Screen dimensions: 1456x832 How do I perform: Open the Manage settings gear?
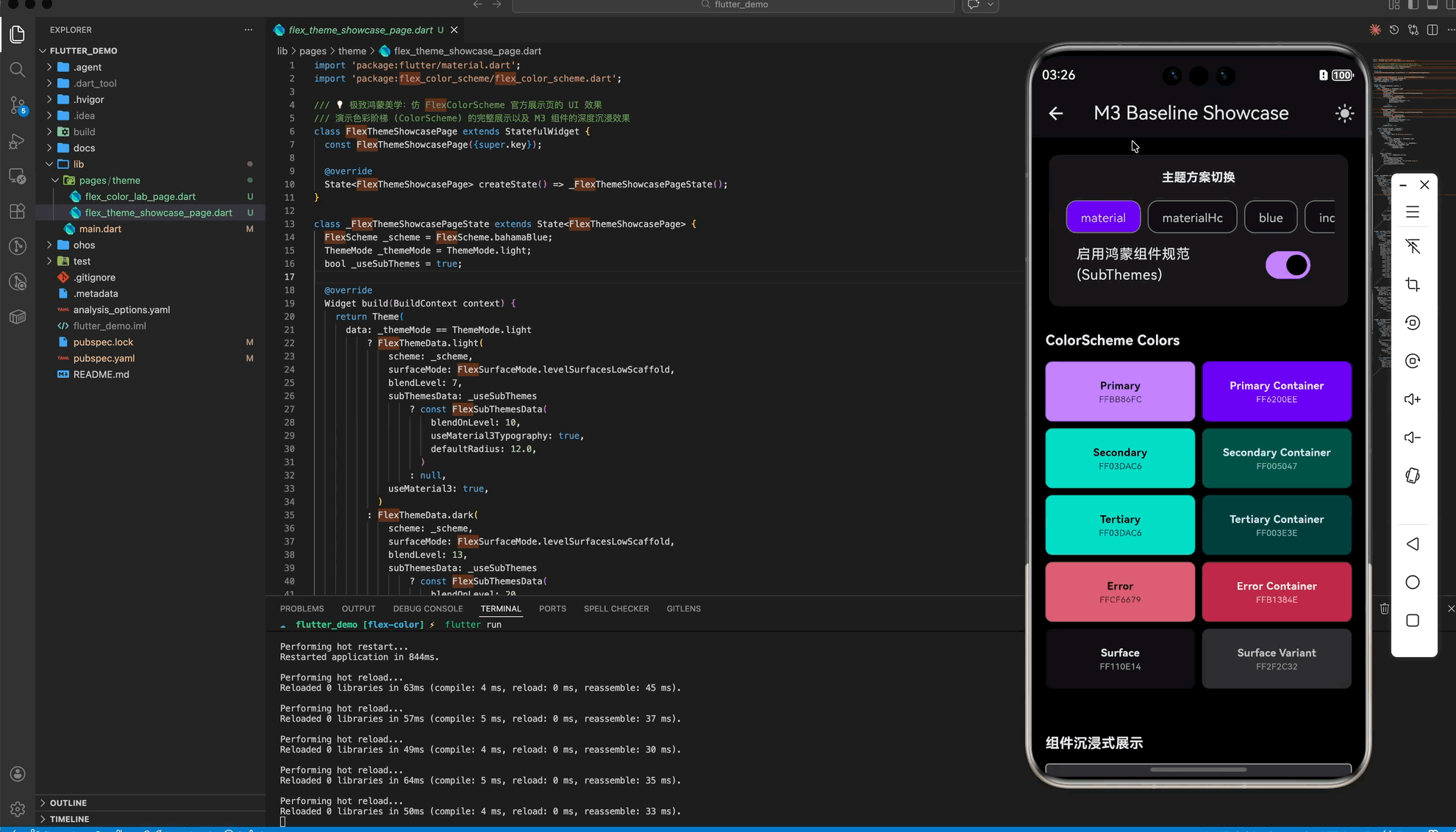18,808
